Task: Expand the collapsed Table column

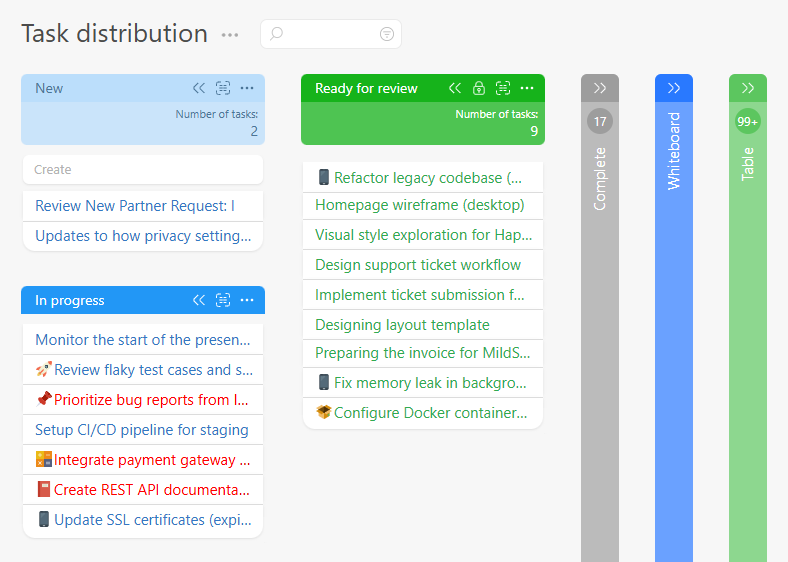Action: point(748,88)
